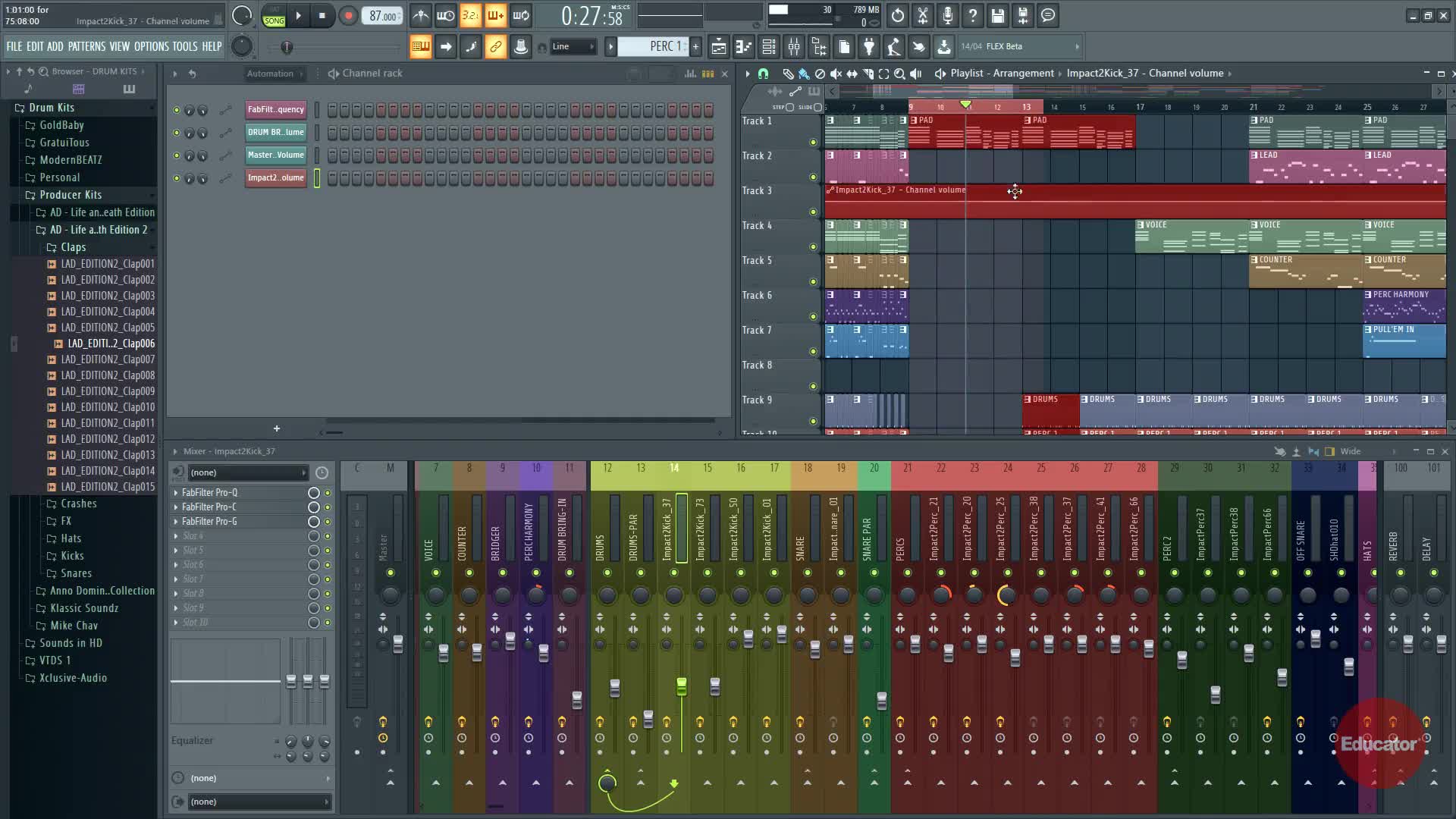Click the Impact2..olume channel button

(276, 178)
